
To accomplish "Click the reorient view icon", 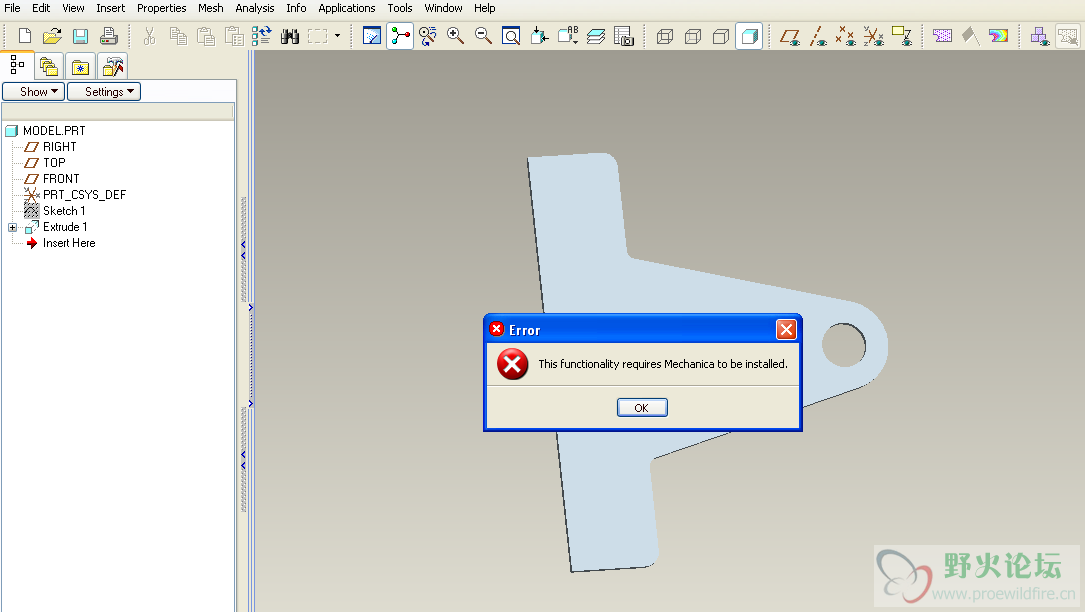I will point(539,36).
